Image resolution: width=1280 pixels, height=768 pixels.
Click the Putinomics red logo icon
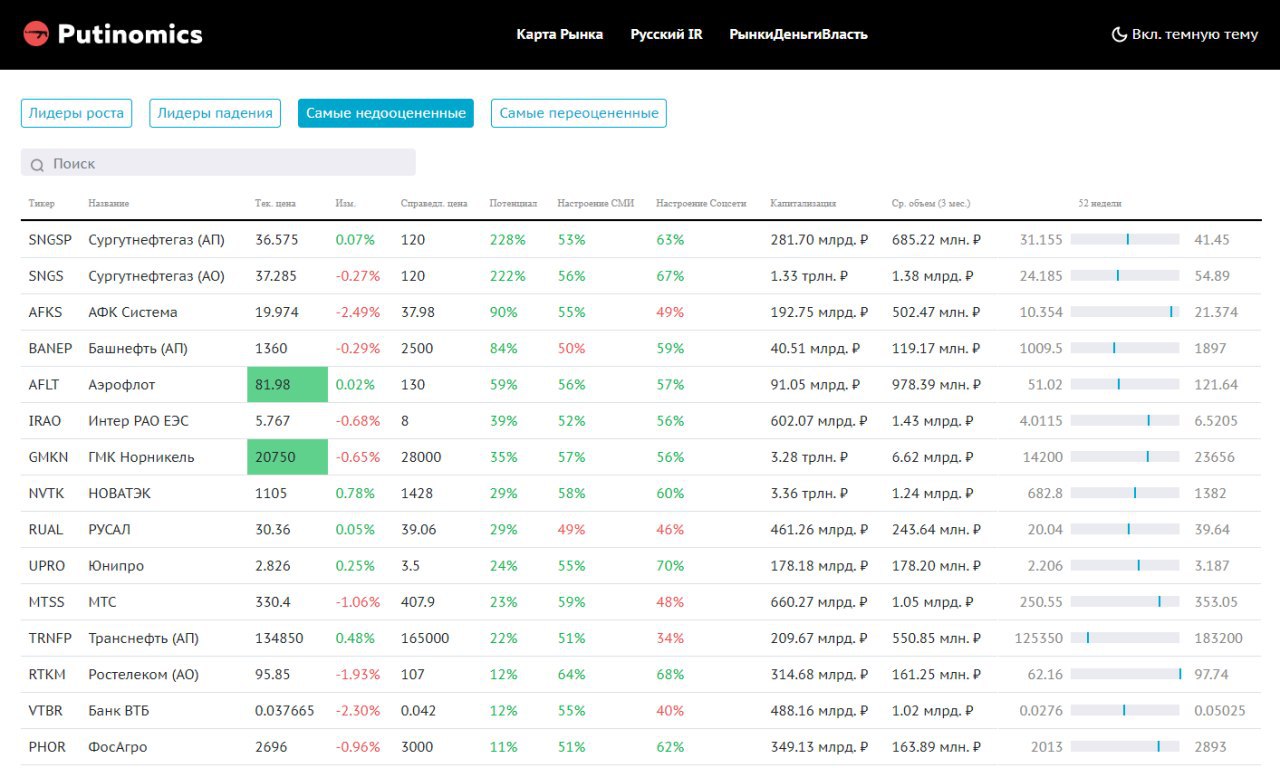pyautogui.click(x=36, y=34)
